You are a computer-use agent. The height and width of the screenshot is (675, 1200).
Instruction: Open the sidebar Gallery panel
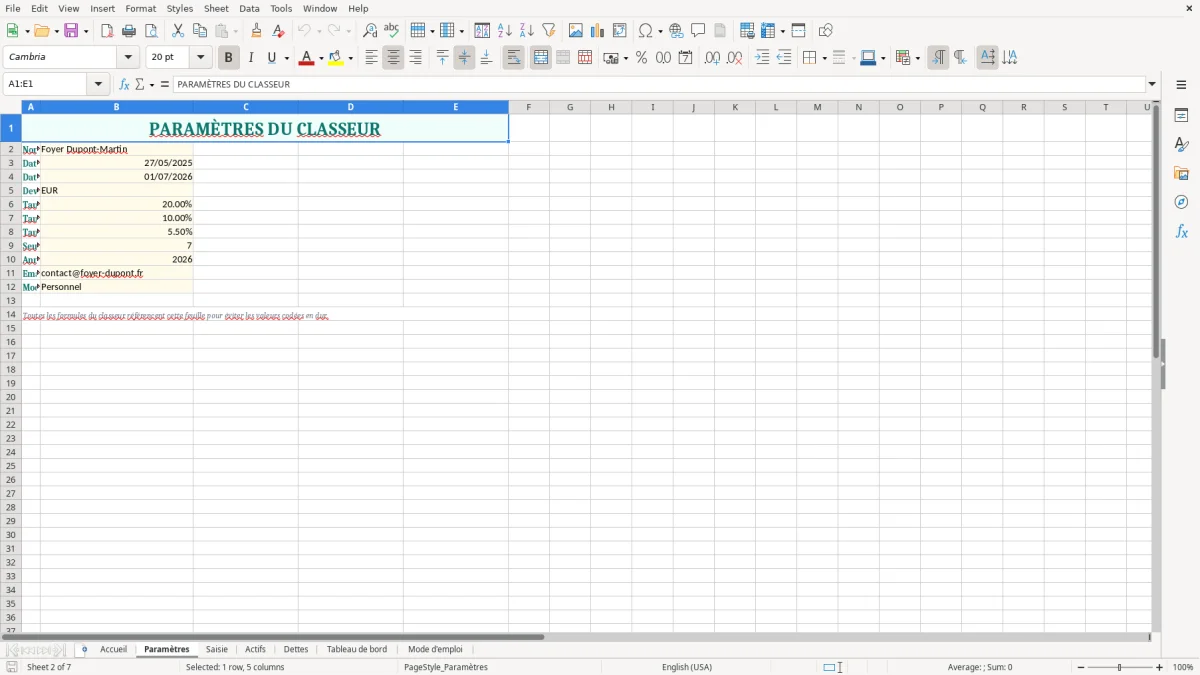1181,173
